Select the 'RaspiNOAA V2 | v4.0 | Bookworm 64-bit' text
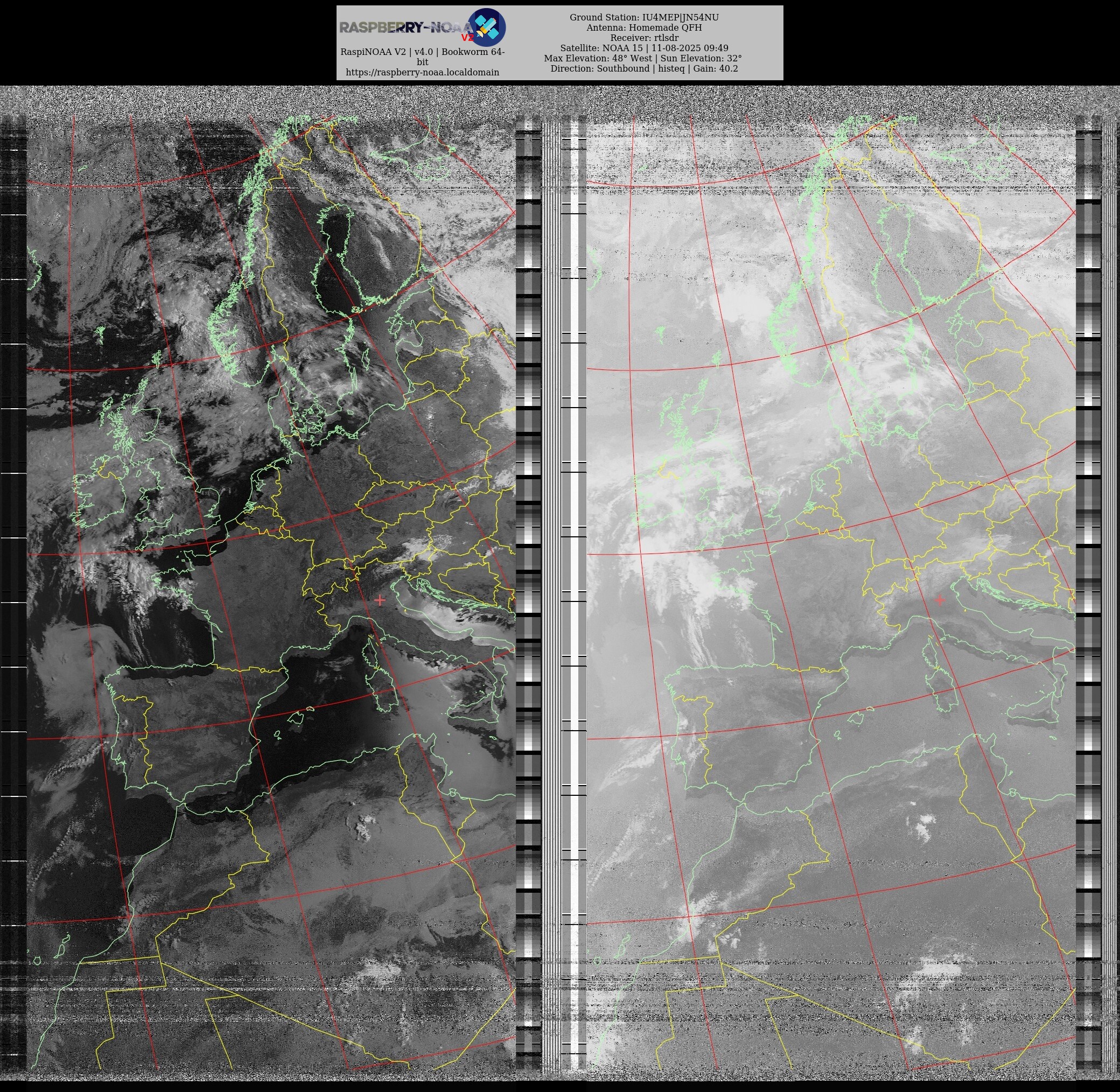1120x1092 pixels. pyautogui.click(x=422, y=57)
